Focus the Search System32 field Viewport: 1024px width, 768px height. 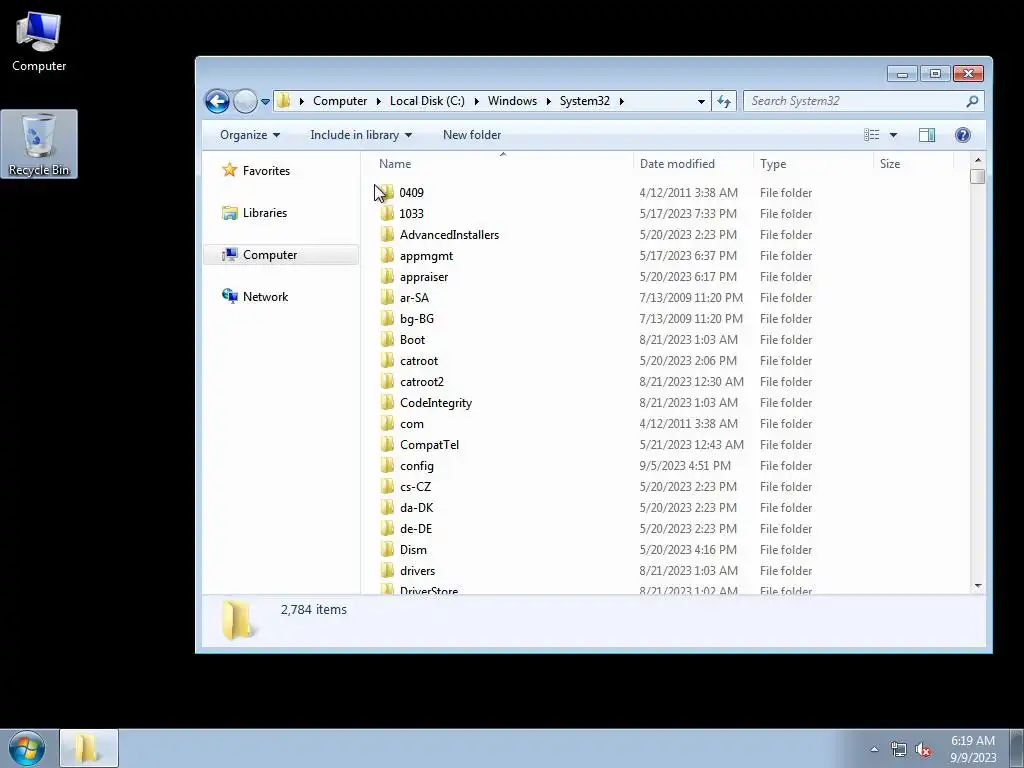coord(863,101)
